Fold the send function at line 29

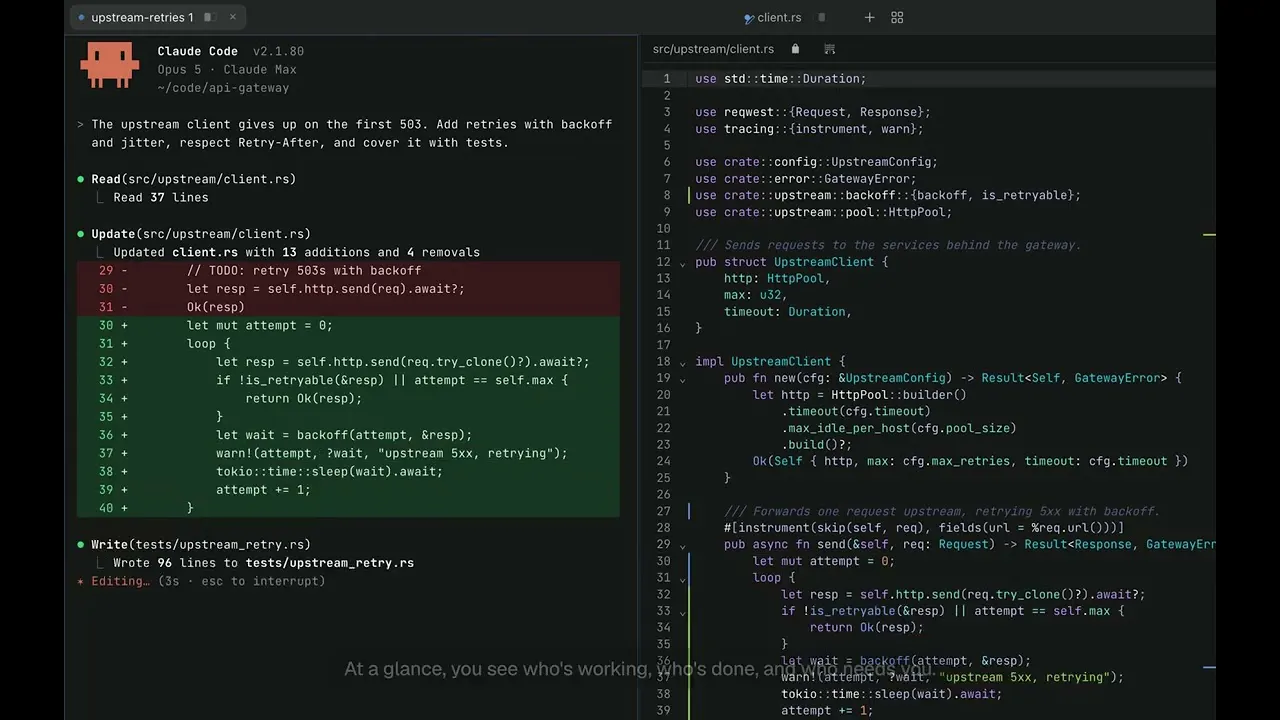tap(683, 546)
